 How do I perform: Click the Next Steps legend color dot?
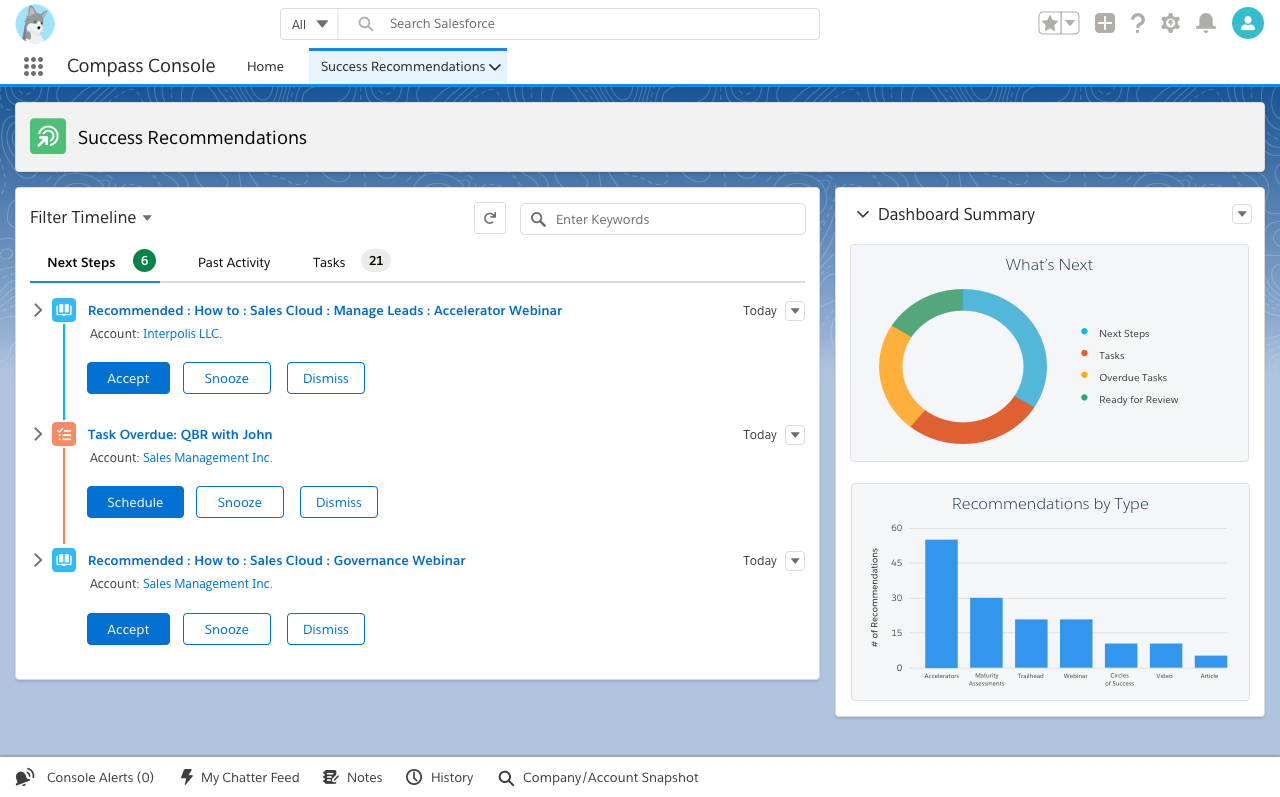[x=1084, y=332]
